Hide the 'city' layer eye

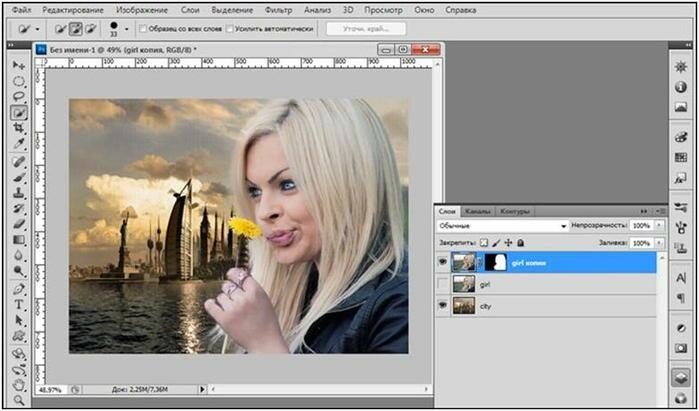tap(443, 306)
